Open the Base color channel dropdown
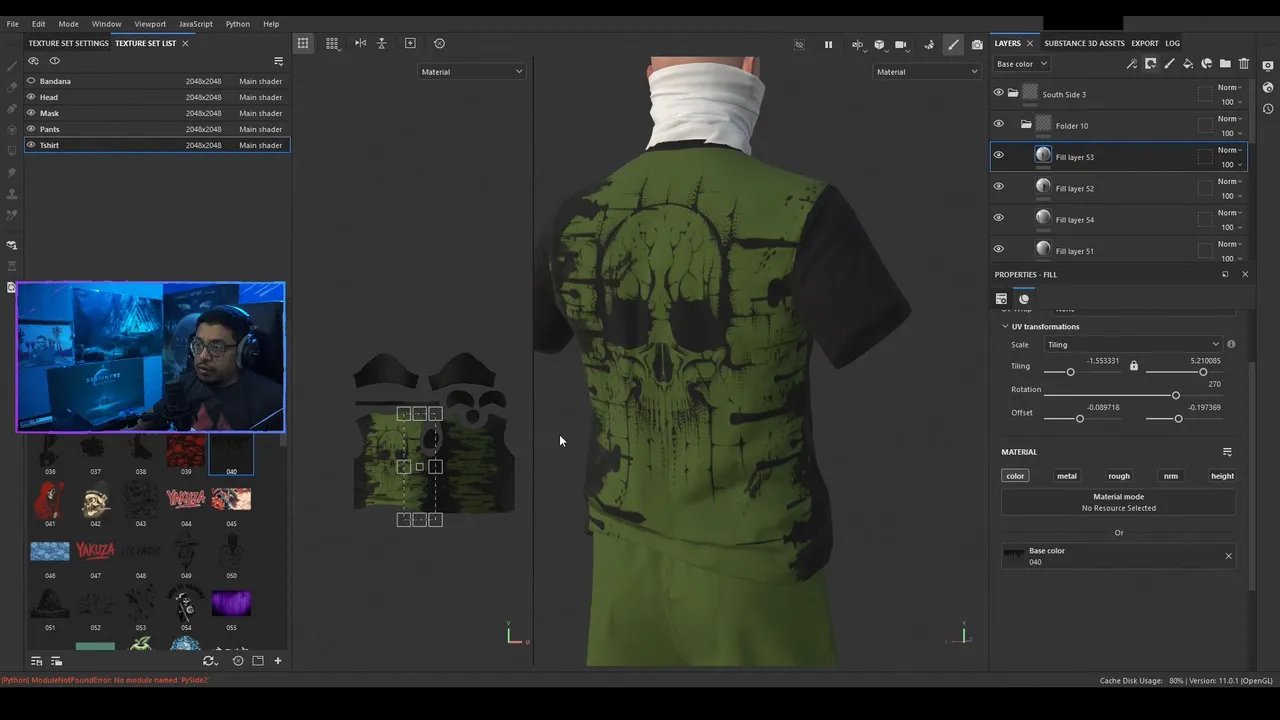The width and height of the screenshot is (1280, 720). coord(1021,64)
